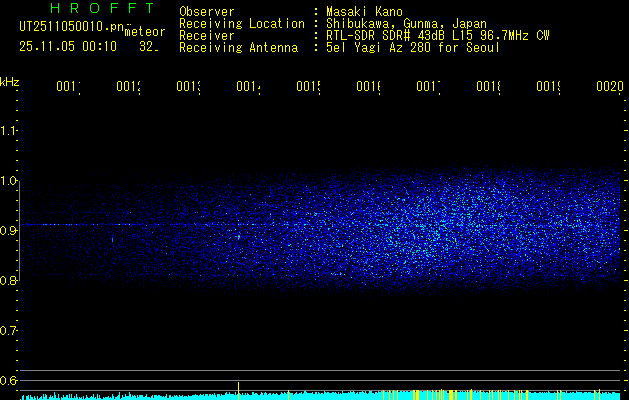Click the 0014 time axis marker
Viewport: 629px width, 400px height.
pos(248,86)
